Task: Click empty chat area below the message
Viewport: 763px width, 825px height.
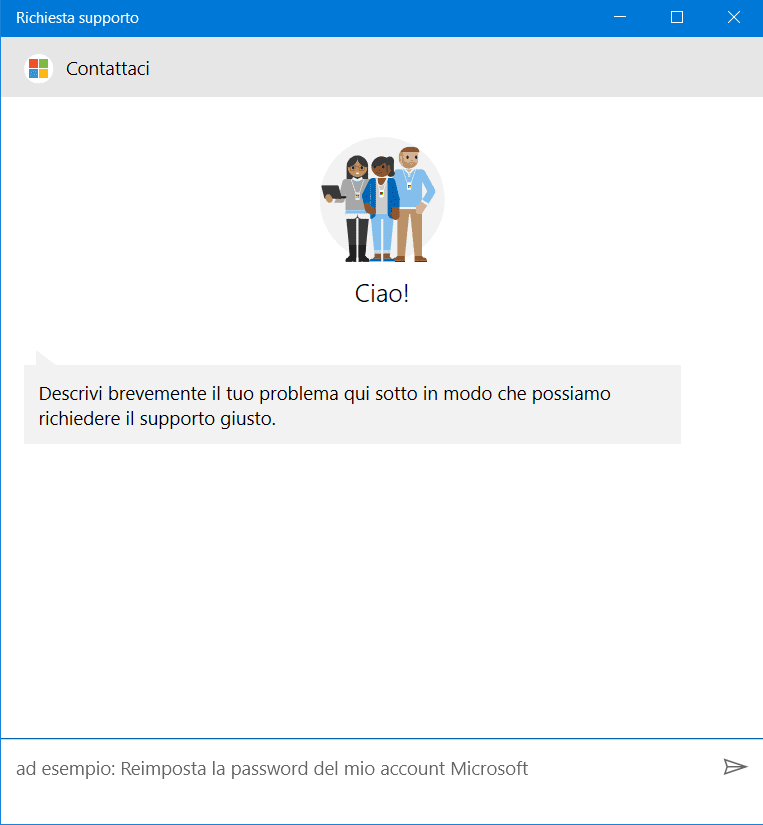Action: point(380,590)
